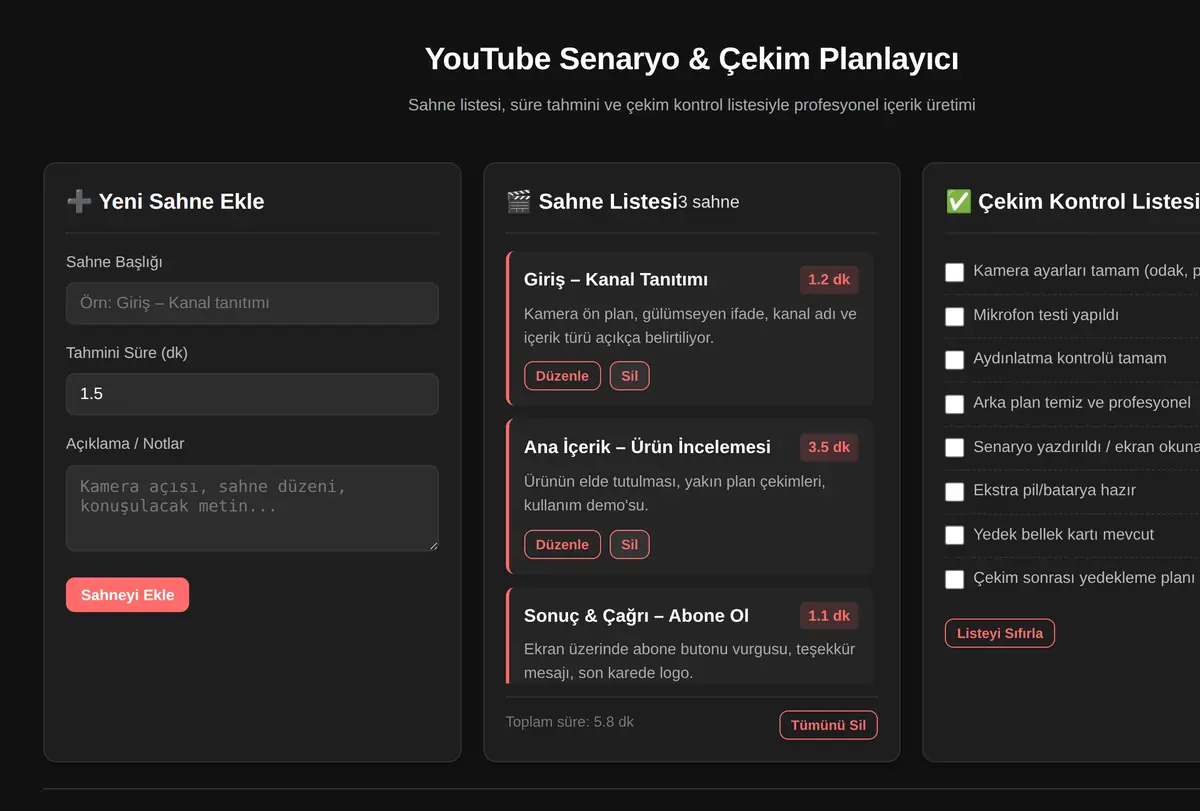
Task: Click the Tahmini Süre (dk) label
Action: pyautogui.click(x=127, y=353)
